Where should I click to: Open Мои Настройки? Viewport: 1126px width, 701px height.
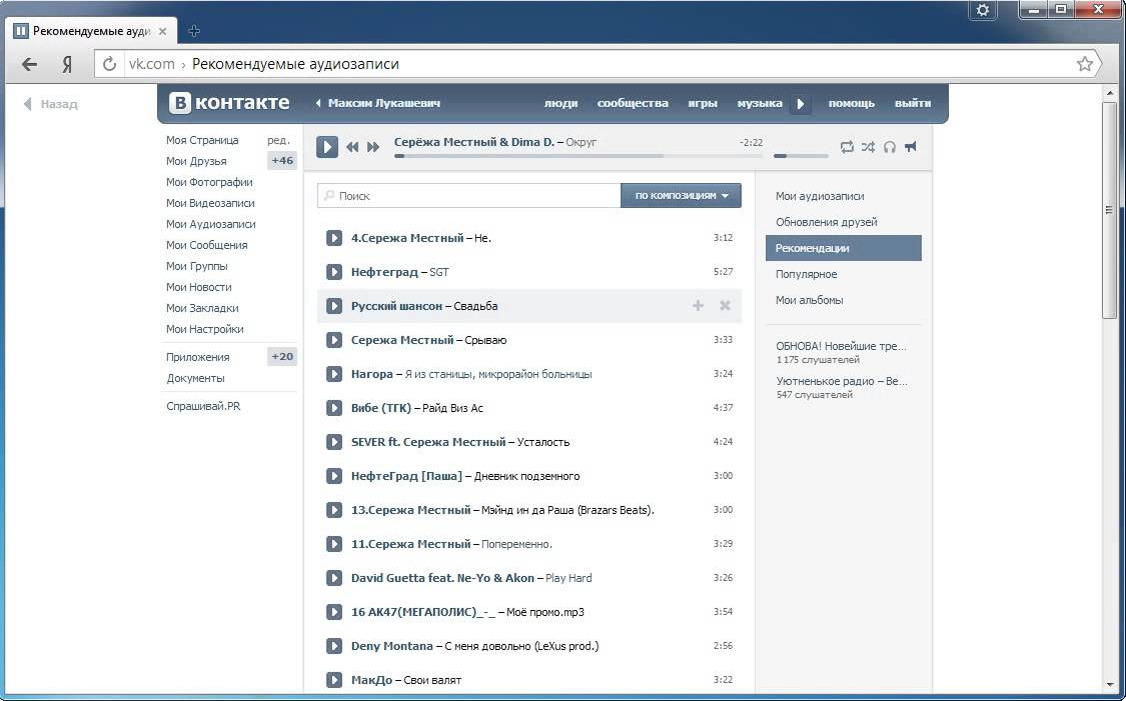click(204, 329)
